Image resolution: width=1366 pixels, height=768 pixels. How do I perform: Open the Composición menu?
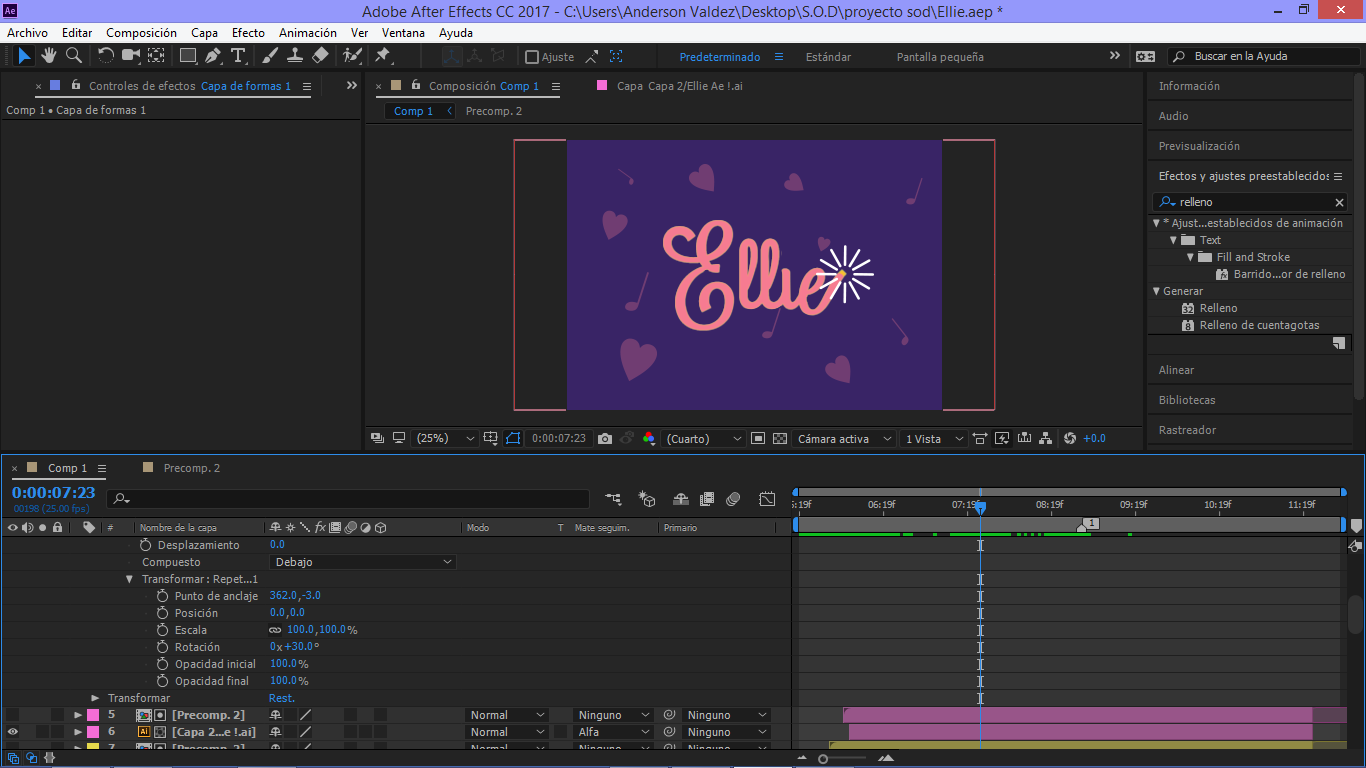pos(141,33)
